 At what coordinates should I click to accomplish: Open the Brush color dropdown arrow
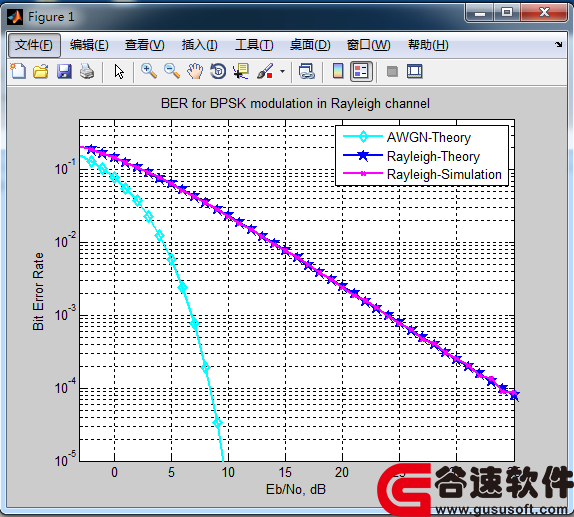[282, 71]
